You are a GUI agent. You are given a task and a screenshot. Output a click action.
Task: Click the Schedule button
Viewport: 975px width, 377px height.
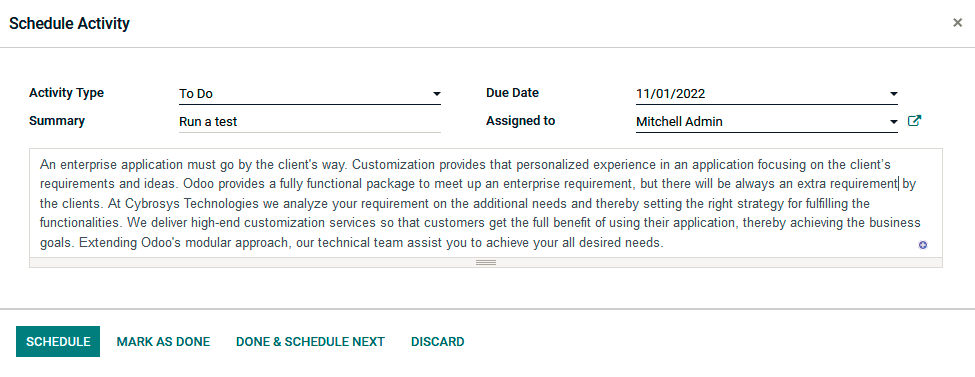(x=58, y=342)
